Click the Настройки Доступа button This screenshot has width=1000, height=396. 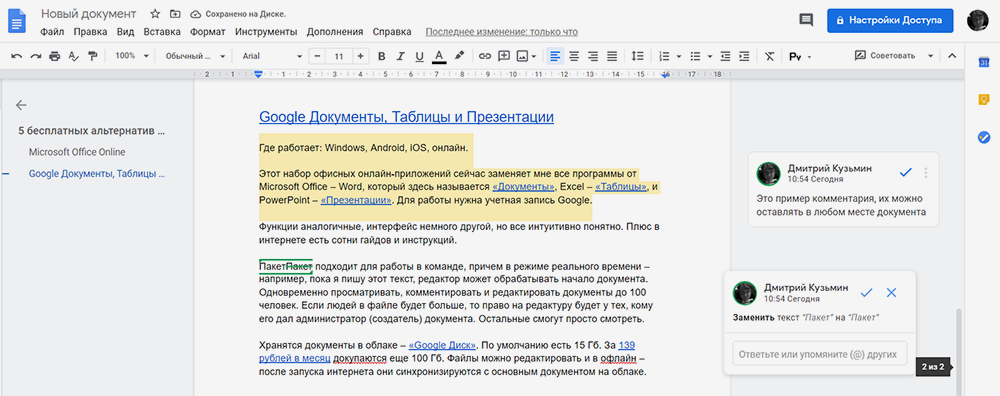[890, 20]
